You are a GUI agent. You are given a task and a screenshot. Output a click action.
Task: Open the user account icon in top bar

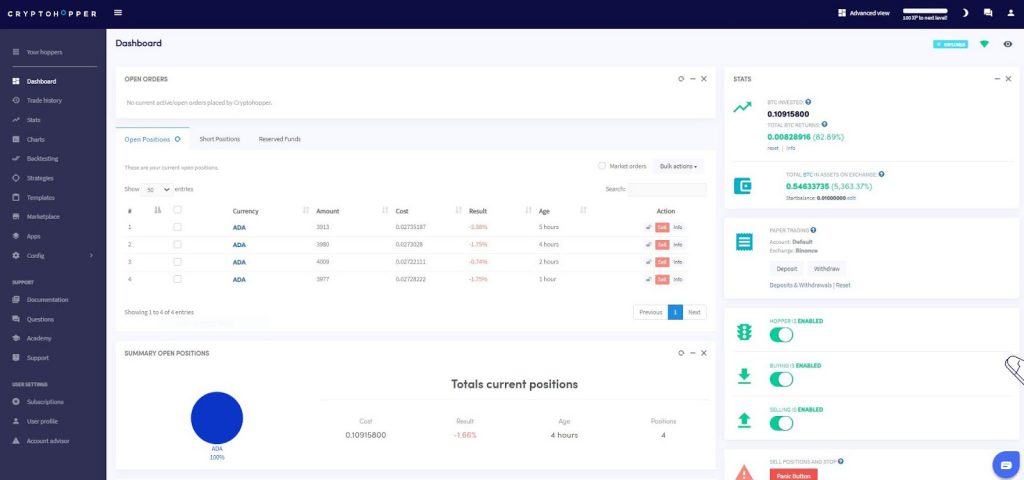(1011, 12)
